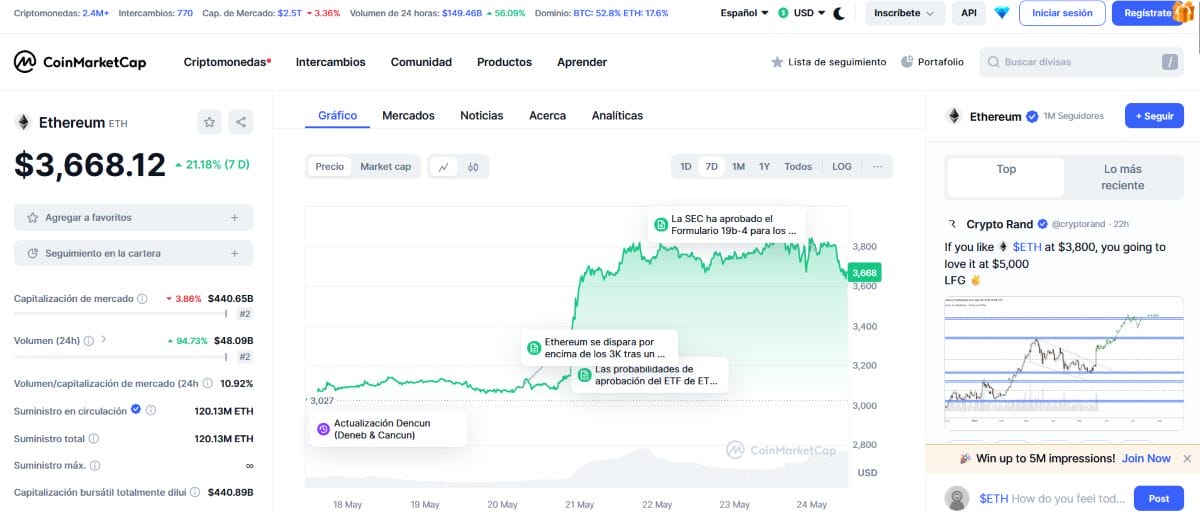Select candlestick chart view icon
Viewport: 1200px width, 514px height.
[473, 167]
